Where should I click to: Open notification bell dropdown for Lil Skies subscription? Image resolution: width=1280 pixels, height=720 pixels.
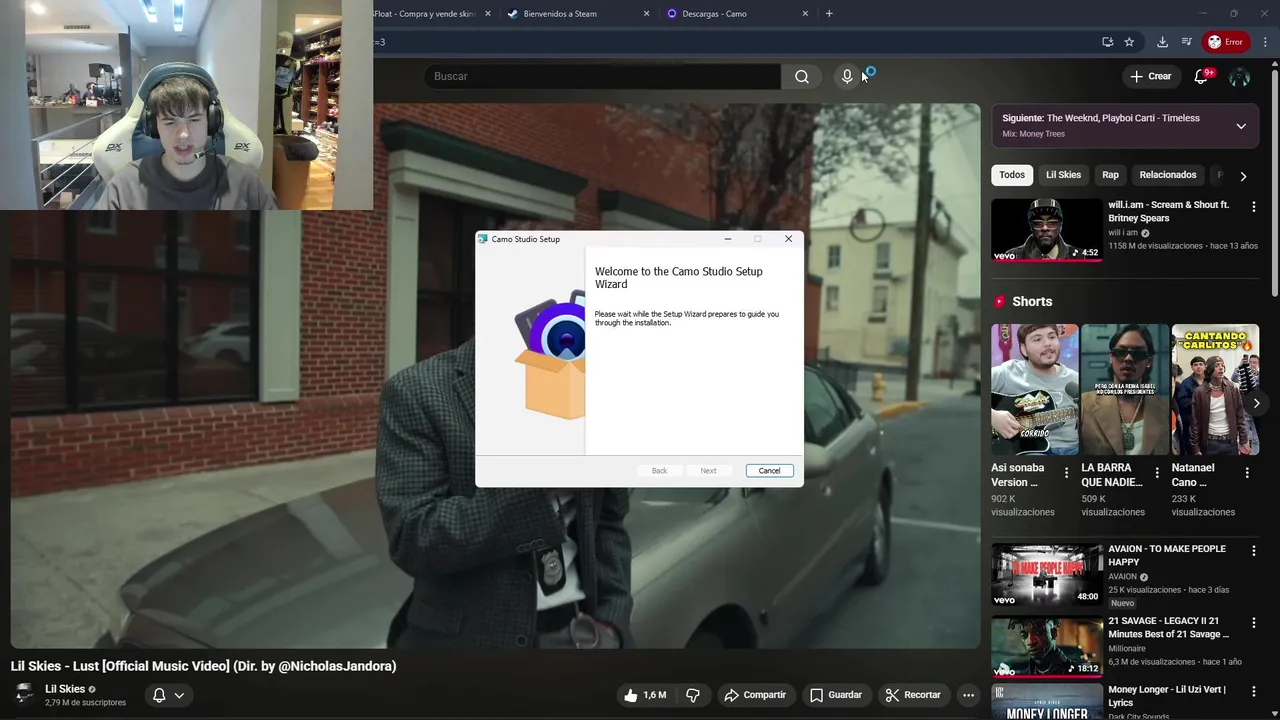tap(168, 695)
